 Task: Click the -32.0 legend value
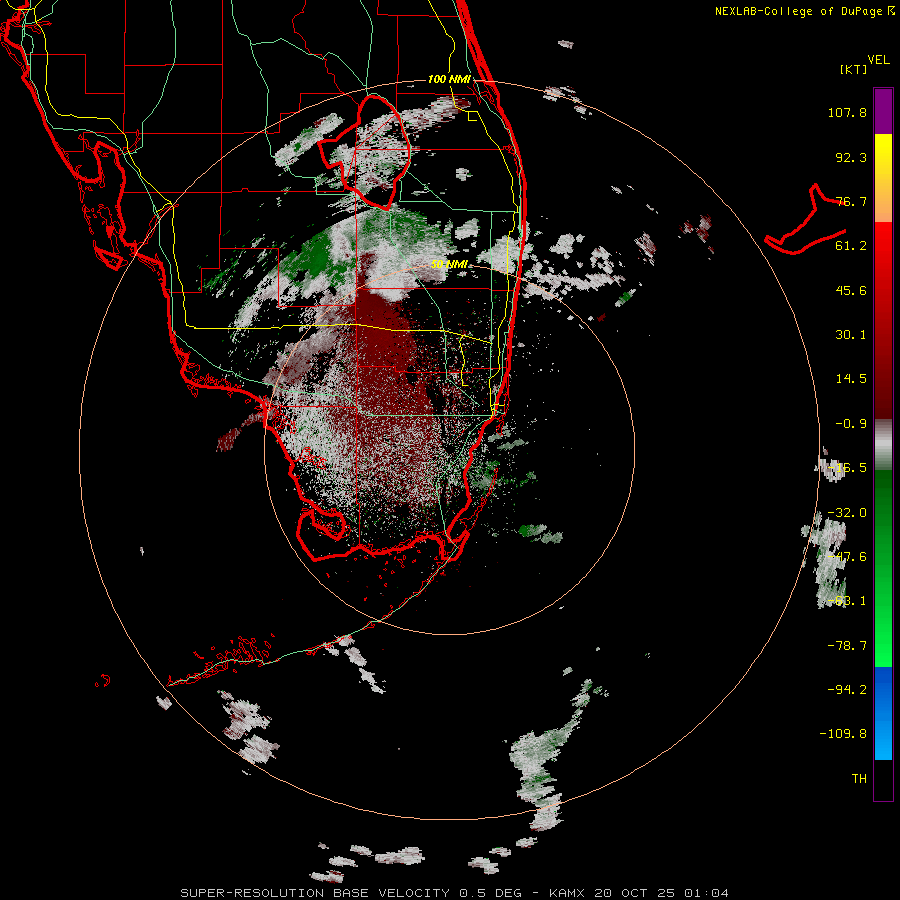pyautogui.click(x=847, y=513)
